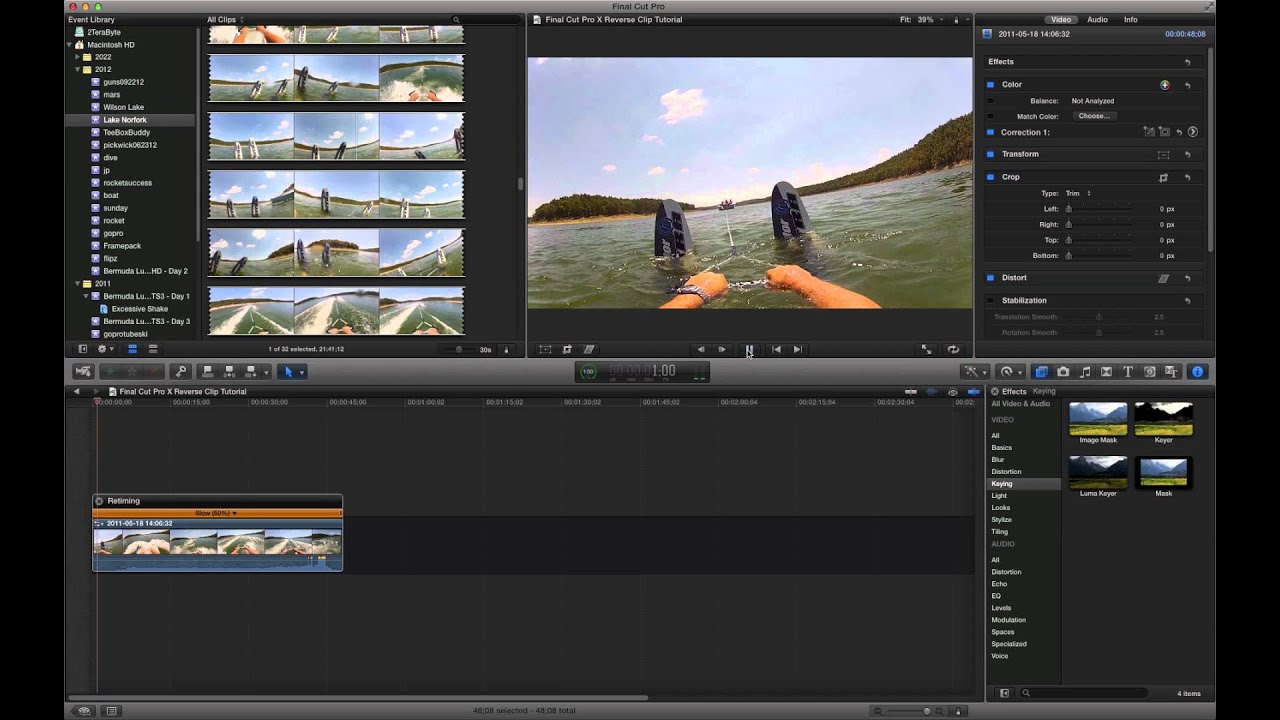Toggle Color effect enable checkbox
Viewport: 1280px width, 720px height.
990,85
